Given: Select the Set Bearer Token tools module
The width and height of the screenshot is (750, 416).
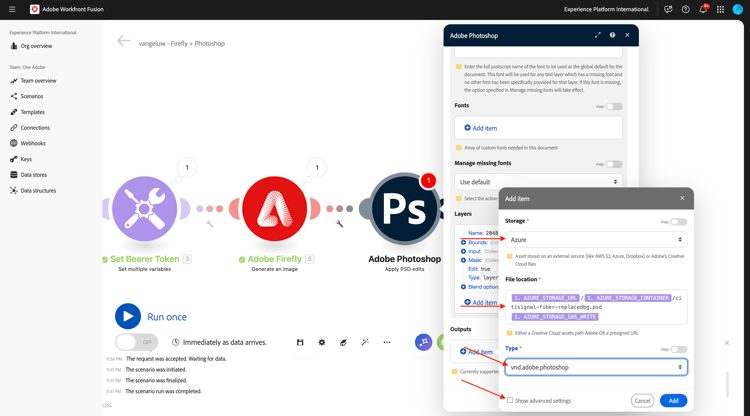Looking at the screenshot, I should 144,209.
